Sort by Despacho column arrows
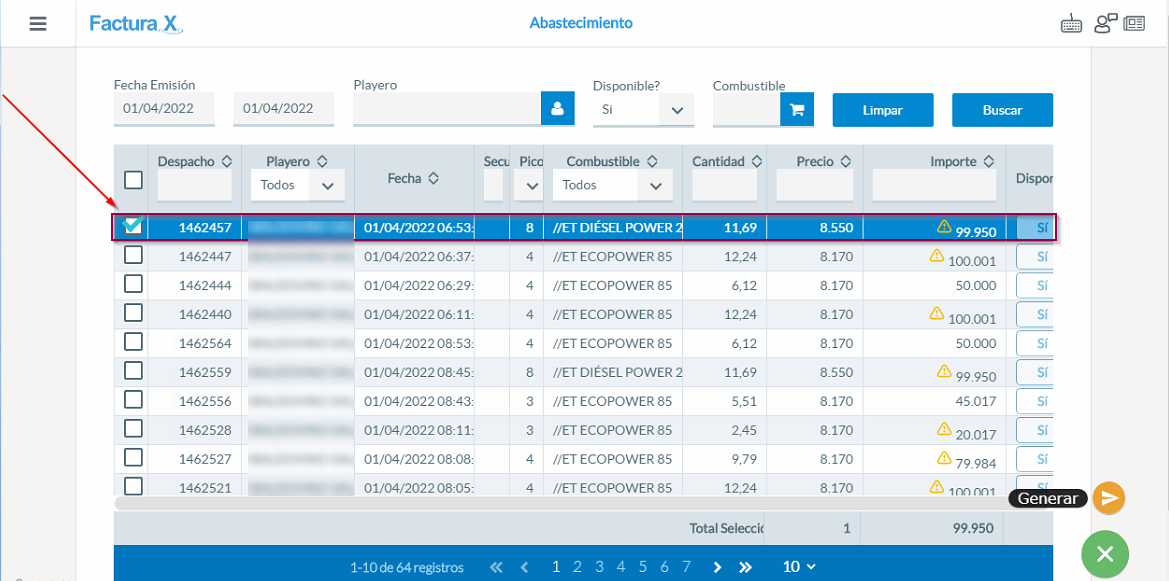Image resolution: width=1169 pixels, height=581 pixels. click(x=227, y=162)
